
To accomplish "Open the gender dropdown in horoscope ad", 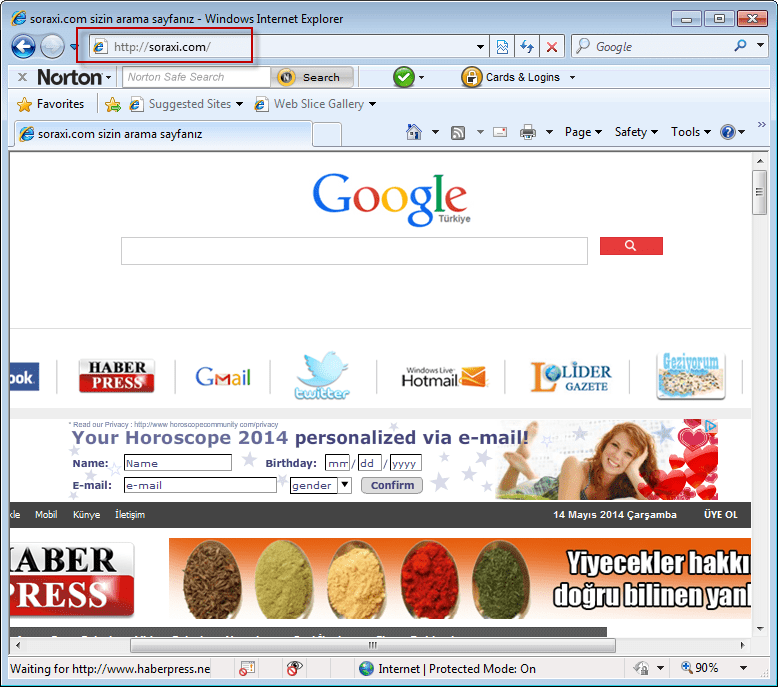I will (x=321, y=485).
